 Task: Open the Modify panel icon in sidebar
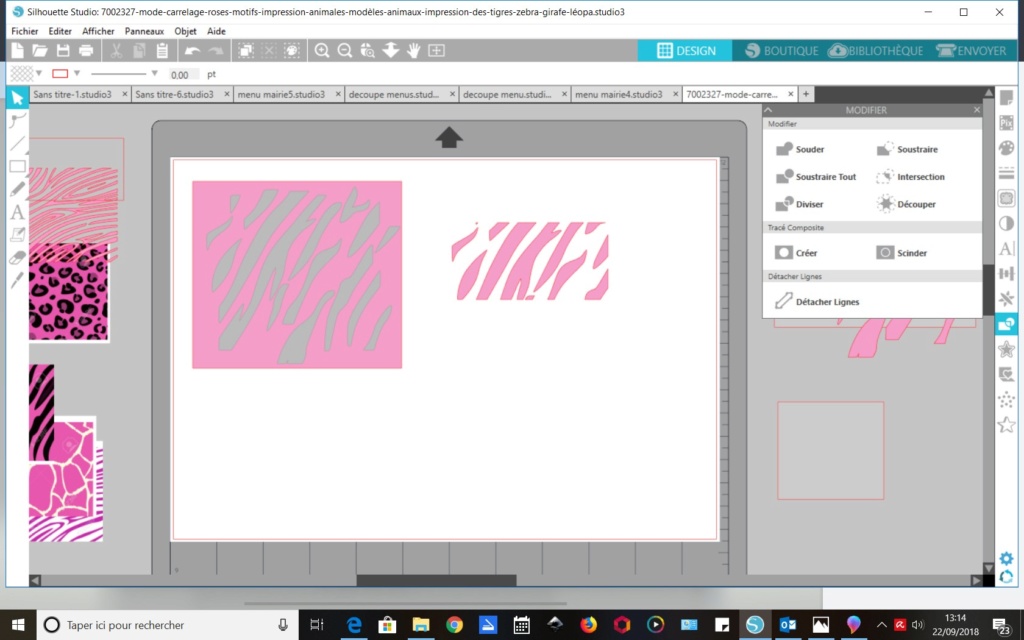1006,324
